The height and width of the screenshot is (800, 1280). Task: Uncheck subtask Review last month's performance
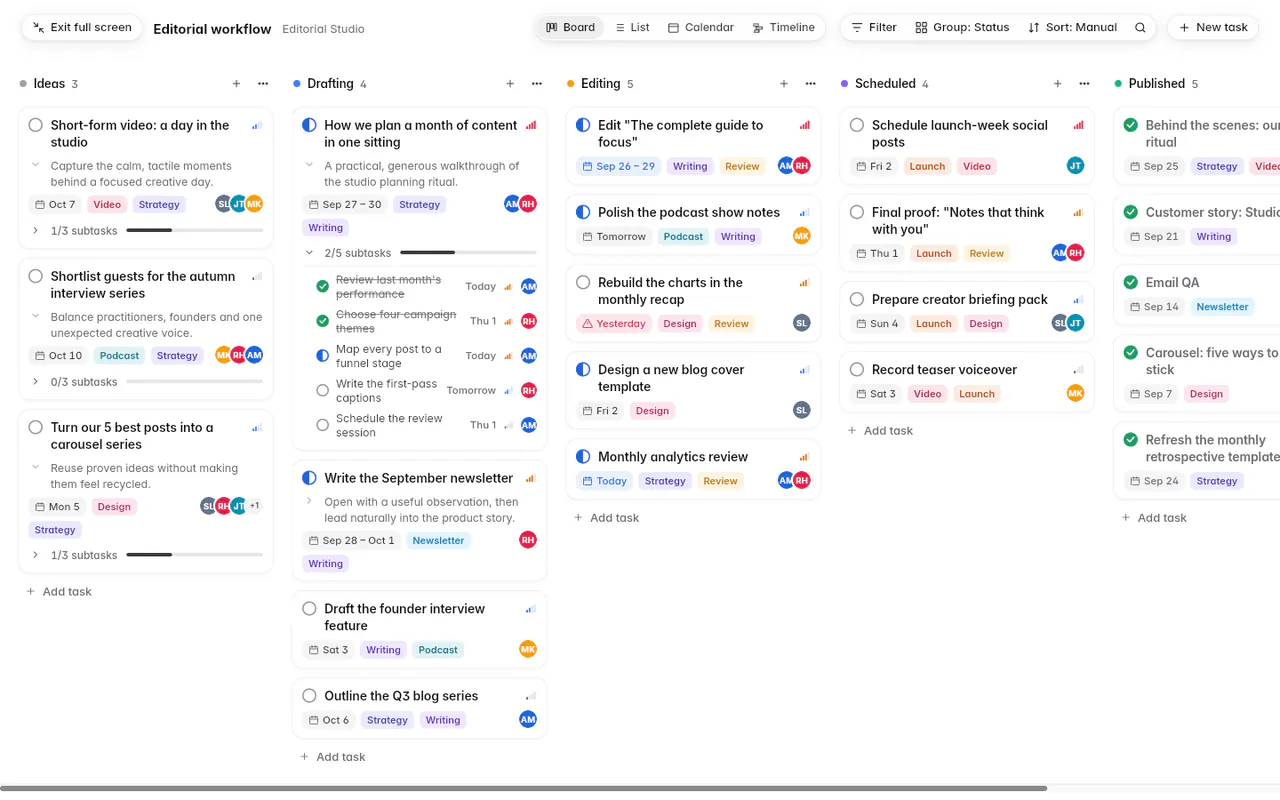pyautogui.click(x=322, y=287)
